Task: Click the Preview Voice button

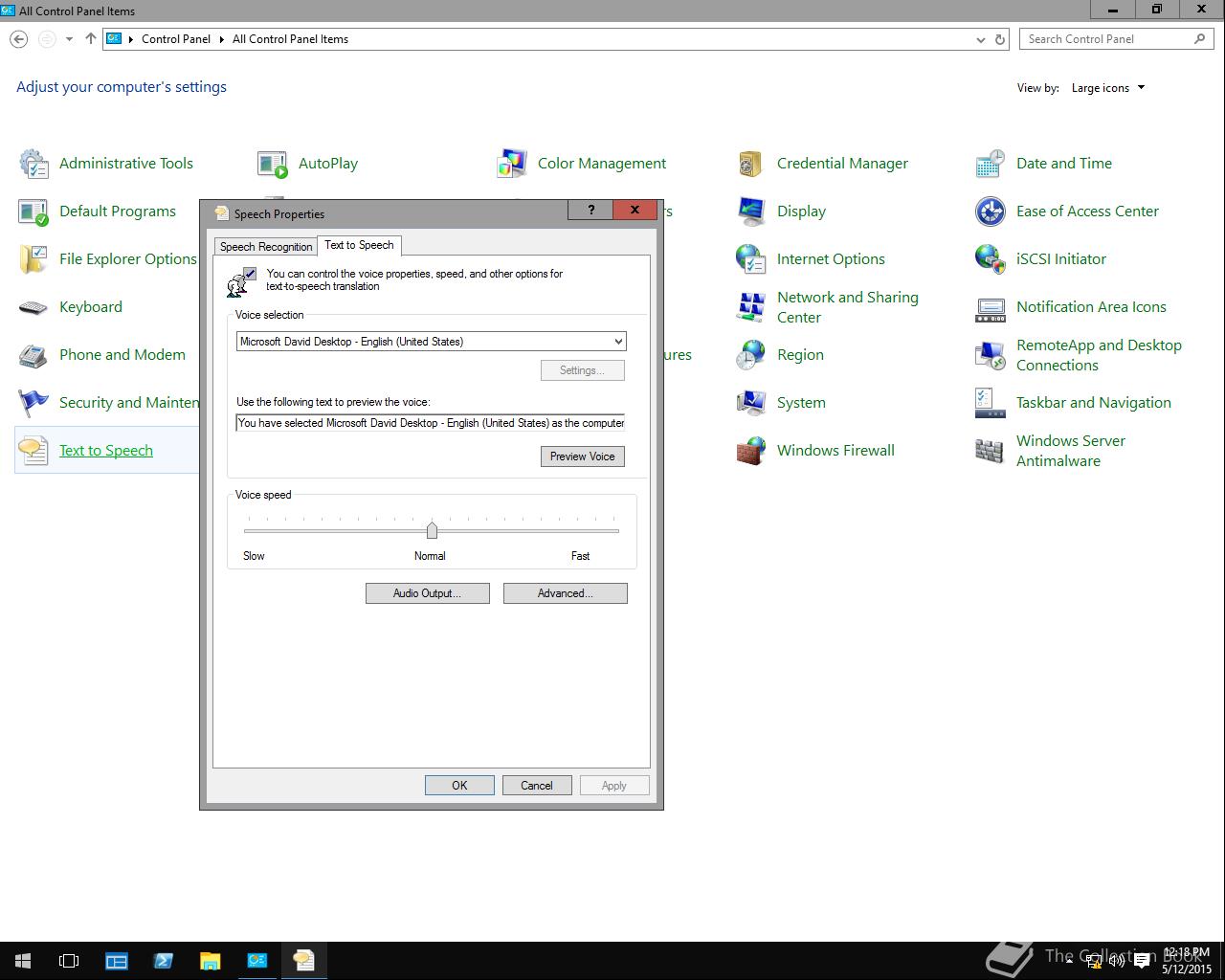Action: 582,457
